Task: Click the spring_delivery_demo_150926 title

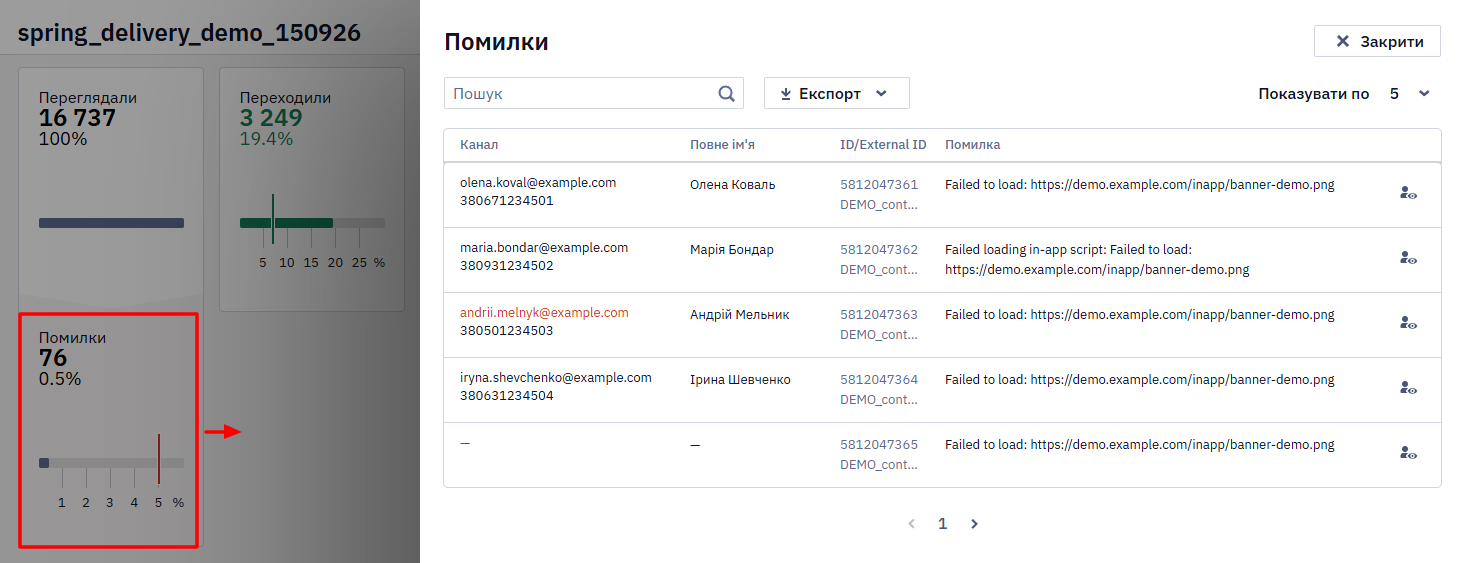Action: point(189,33)
